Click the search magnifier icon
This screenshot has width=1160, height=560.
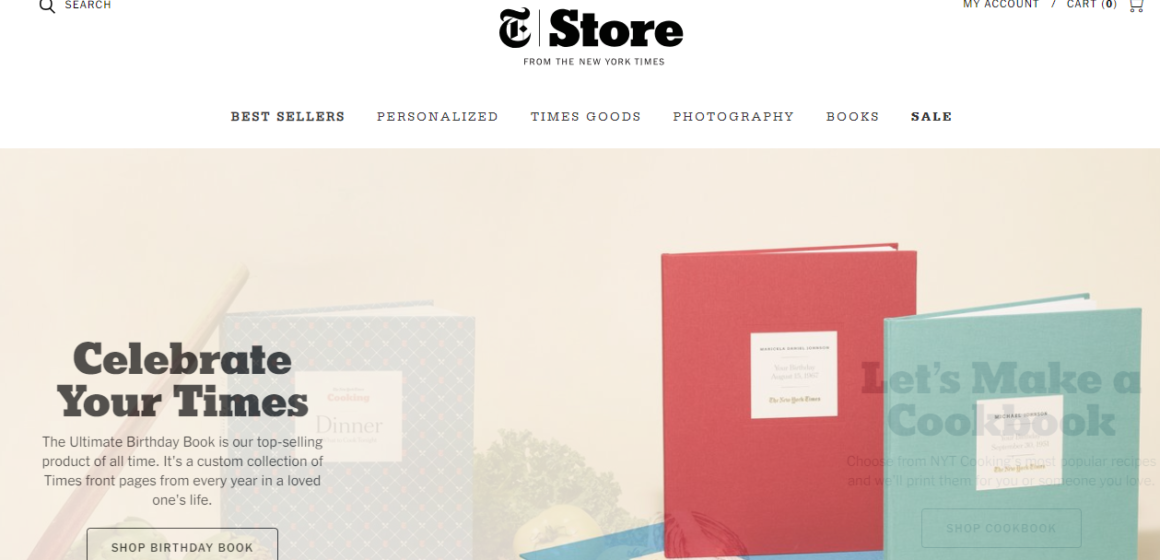pyautogui.click(x=47, y=6)
